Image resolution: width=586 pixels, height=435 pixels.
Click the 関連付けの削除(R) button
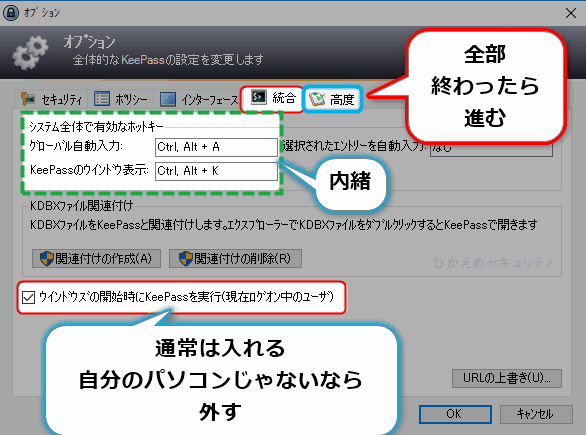click(x=235, y=259)
